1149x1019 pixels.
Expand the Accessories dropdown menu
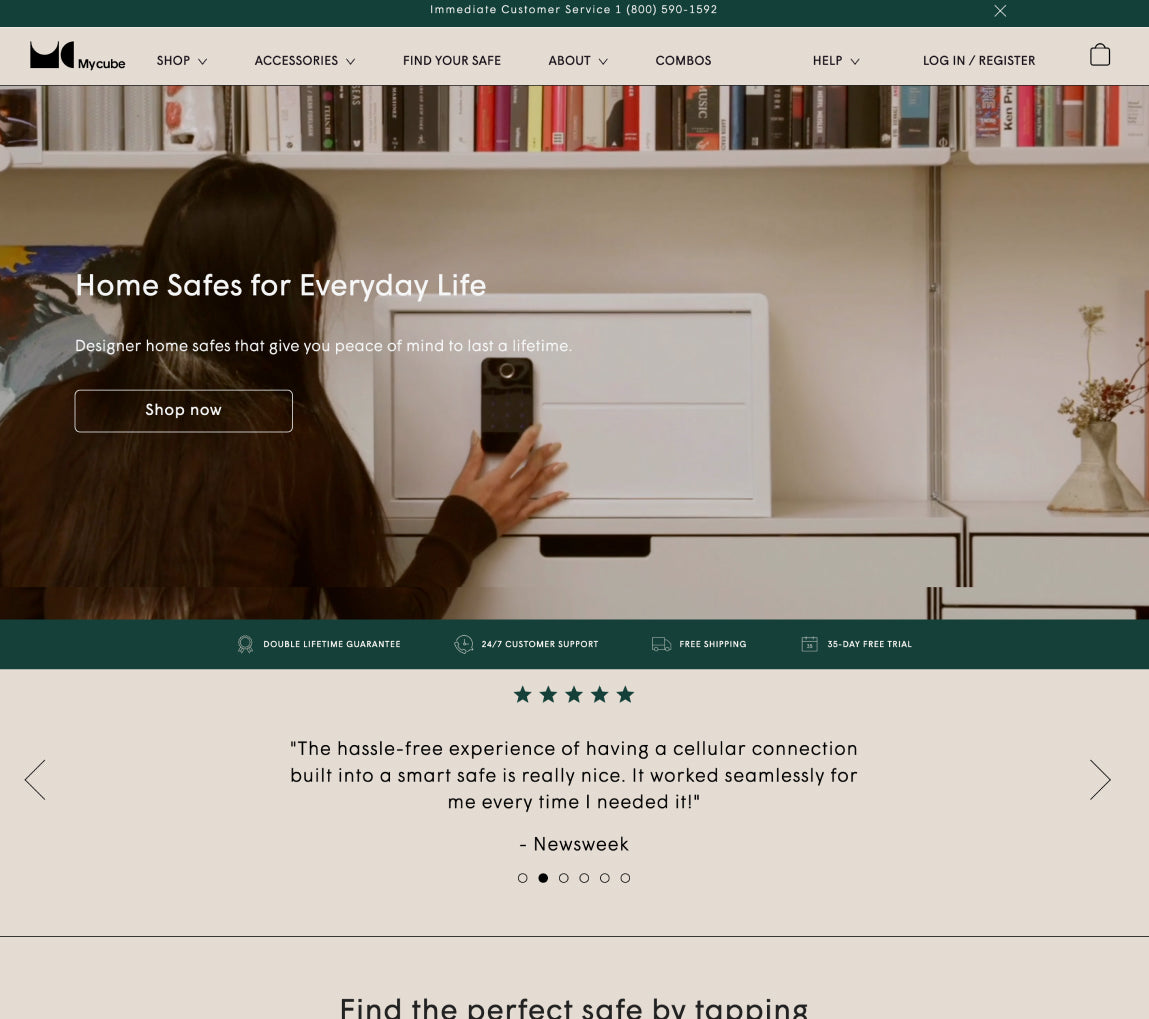point(305,61)
